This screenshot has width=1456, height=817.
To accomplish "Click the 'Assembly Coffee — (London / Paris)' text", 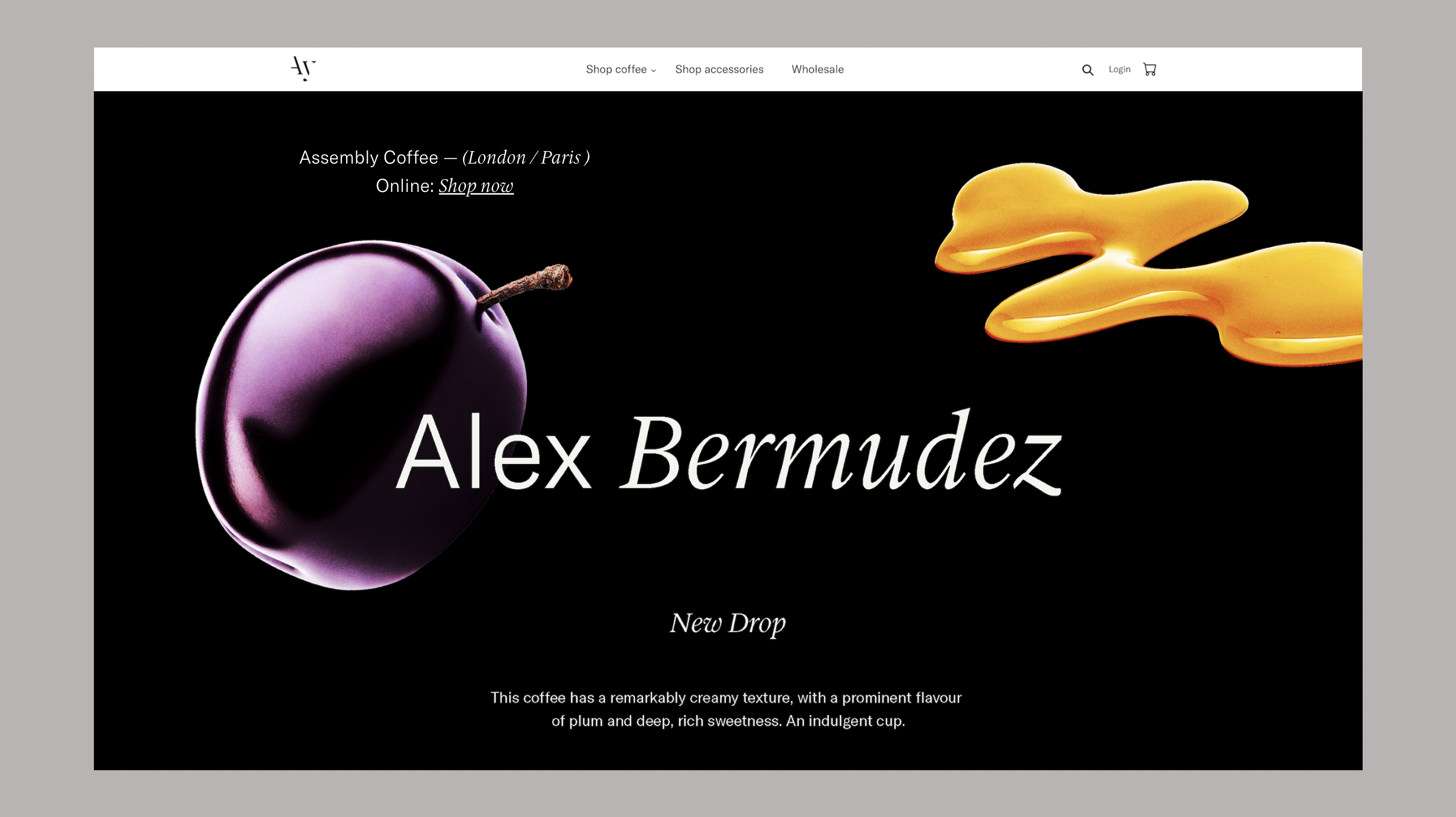I will point(445,158).
